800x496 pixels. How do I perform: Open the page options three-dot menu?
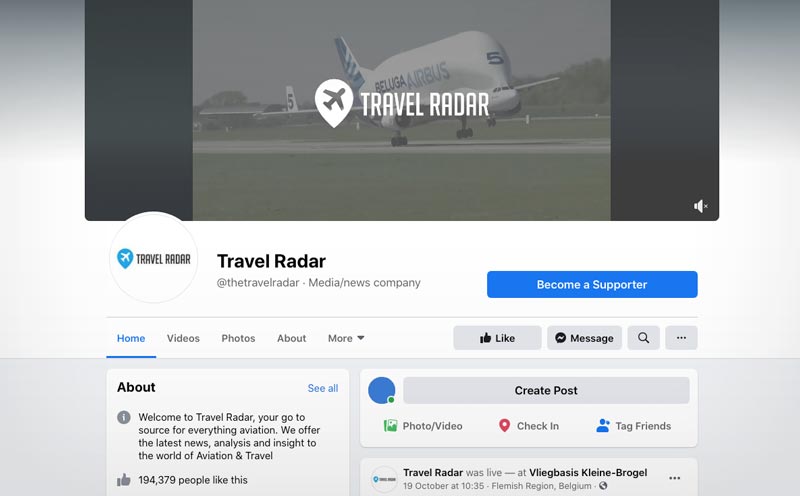click(681, 338)
